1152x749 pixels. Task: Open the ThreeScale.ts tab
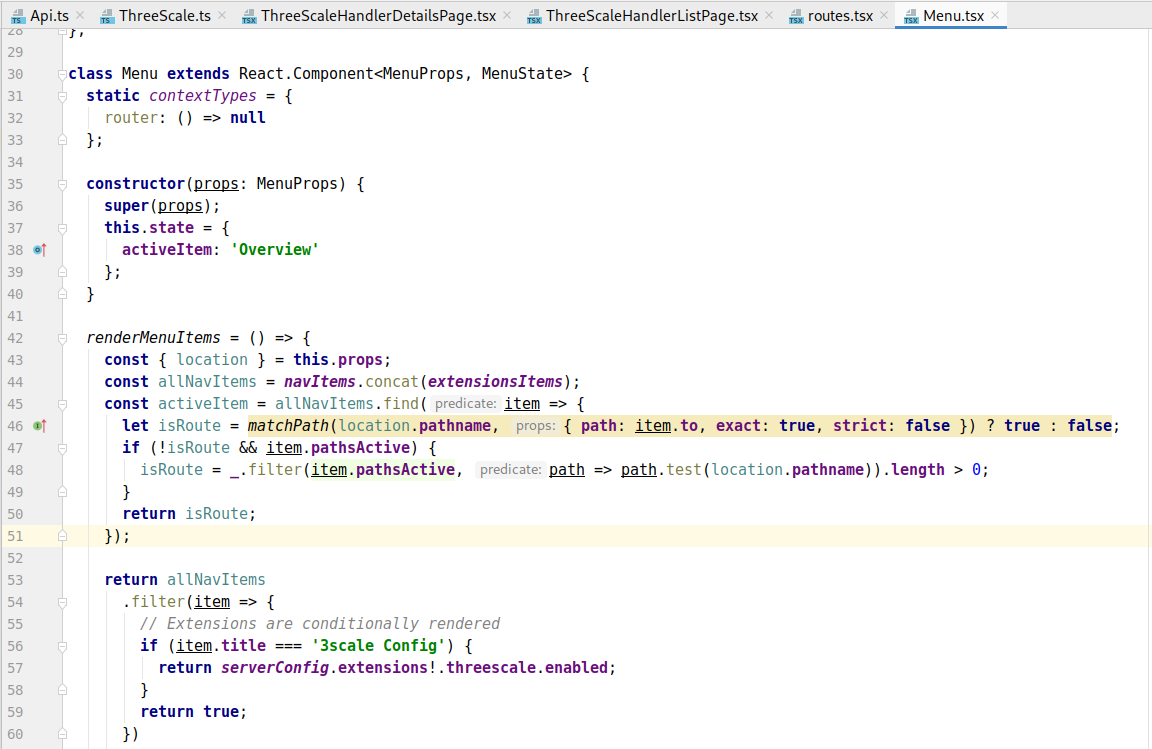tap(165, 15)
